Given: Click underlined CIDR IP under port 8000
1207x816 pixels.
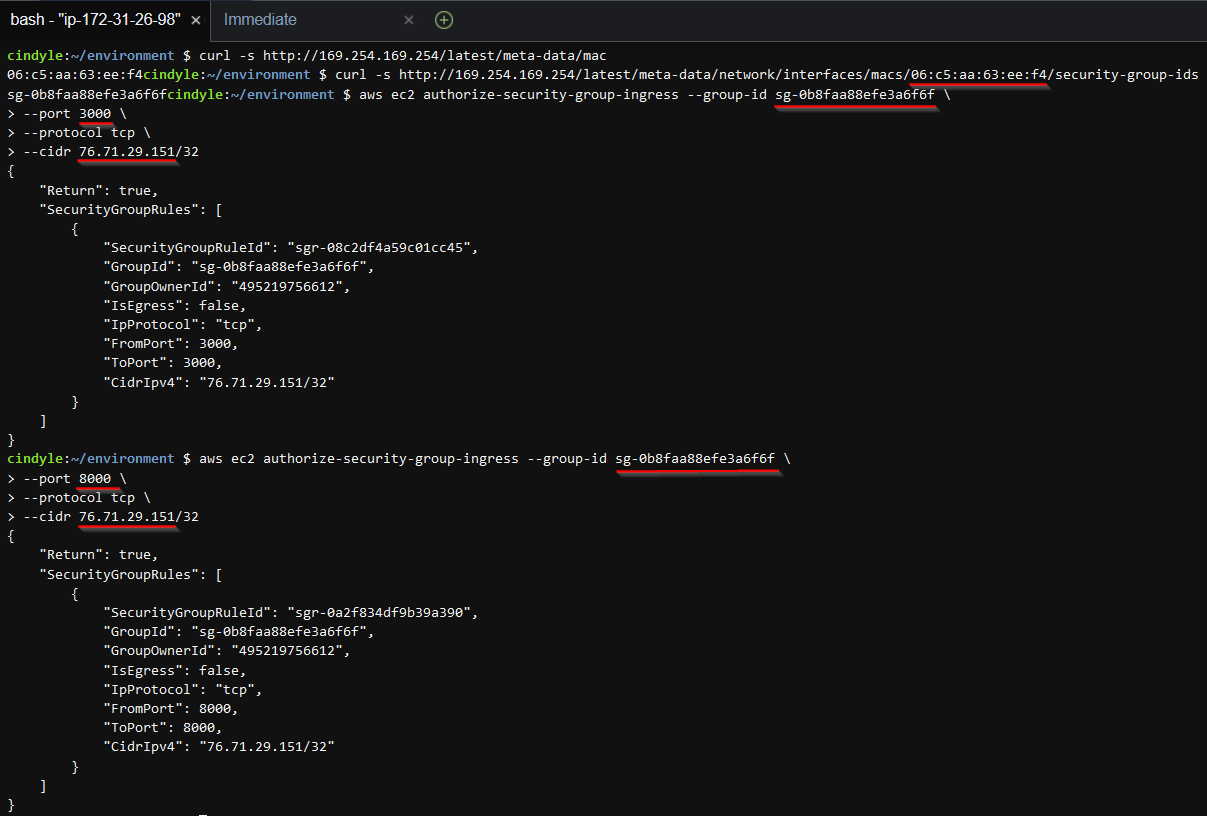Looking at the screenshot, I should click(x=127, y=517).
